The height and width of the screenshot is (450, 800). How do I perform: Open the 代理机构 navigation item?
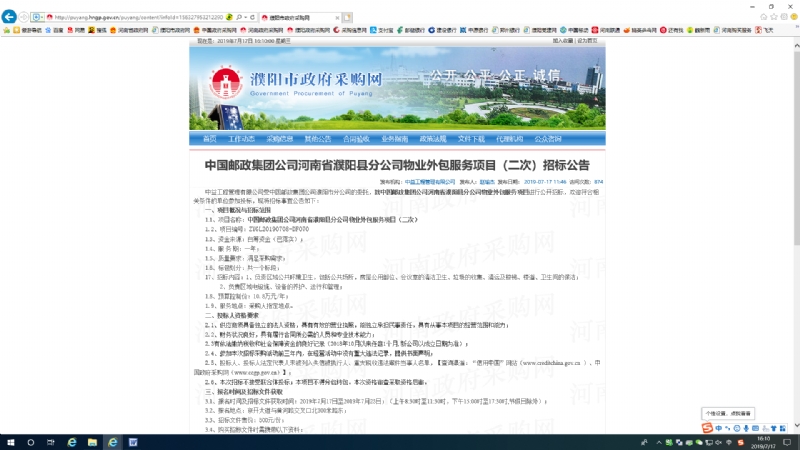pyautogui.click(x=509, y=139)
